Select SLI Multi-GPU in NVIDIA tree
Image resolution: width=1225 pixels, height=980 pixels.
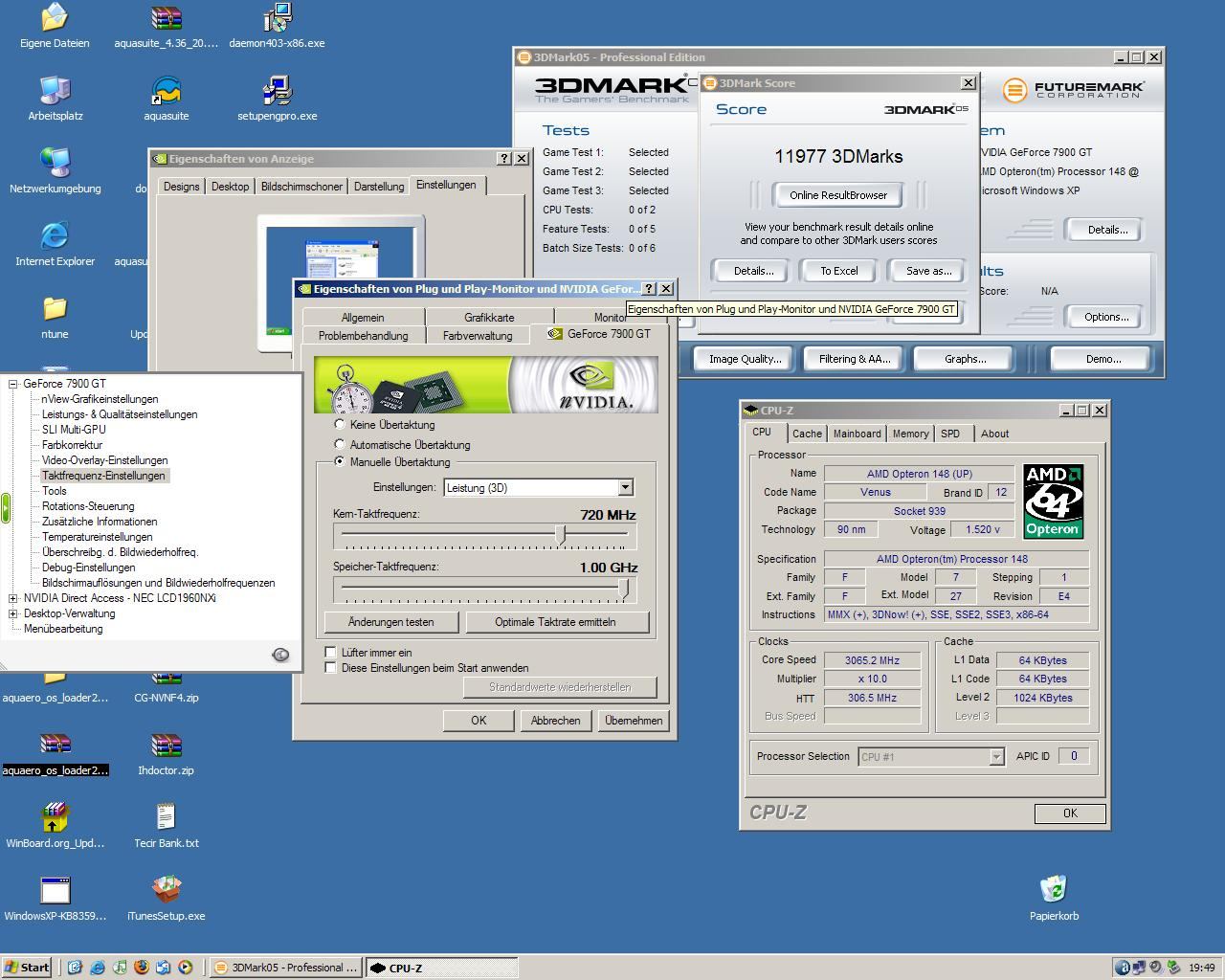point(74,430)
